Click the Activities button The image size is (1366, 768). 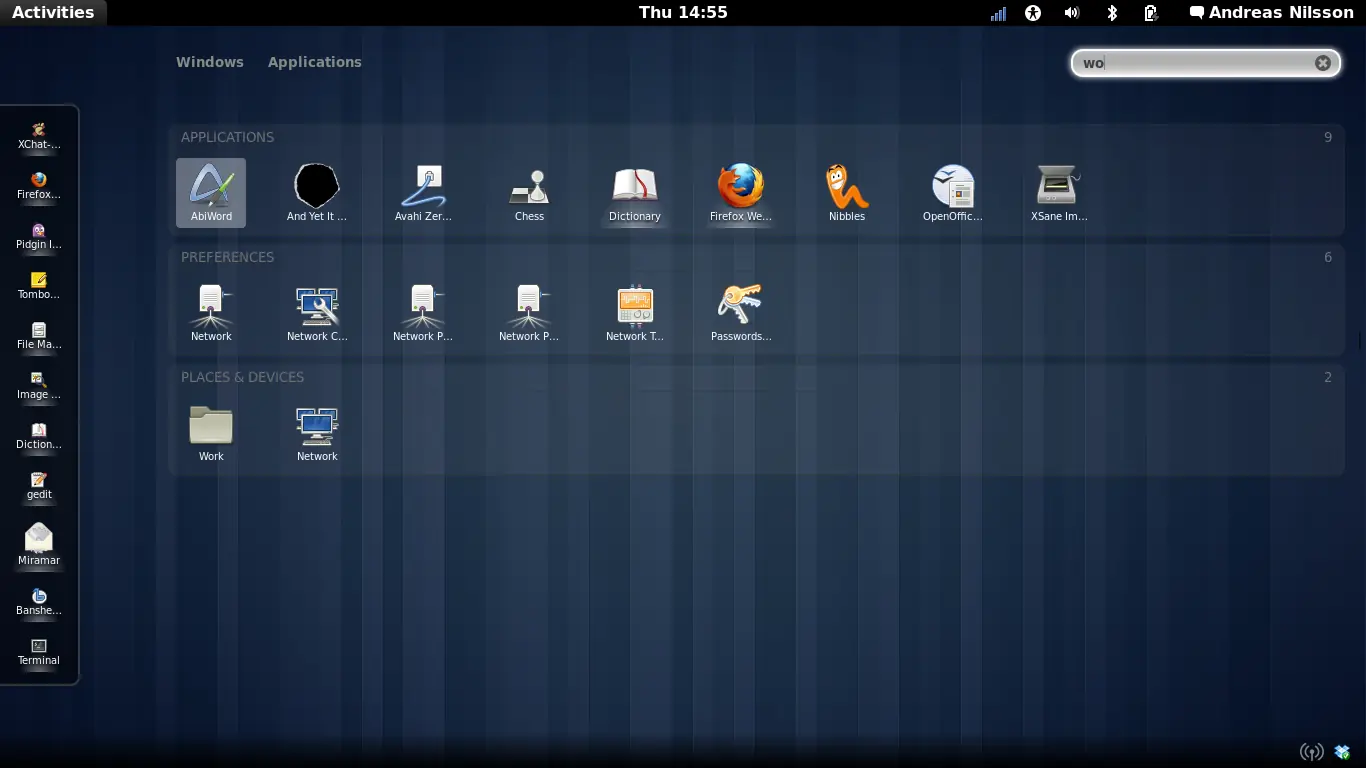pyautogui.click(x=55, y=13)
